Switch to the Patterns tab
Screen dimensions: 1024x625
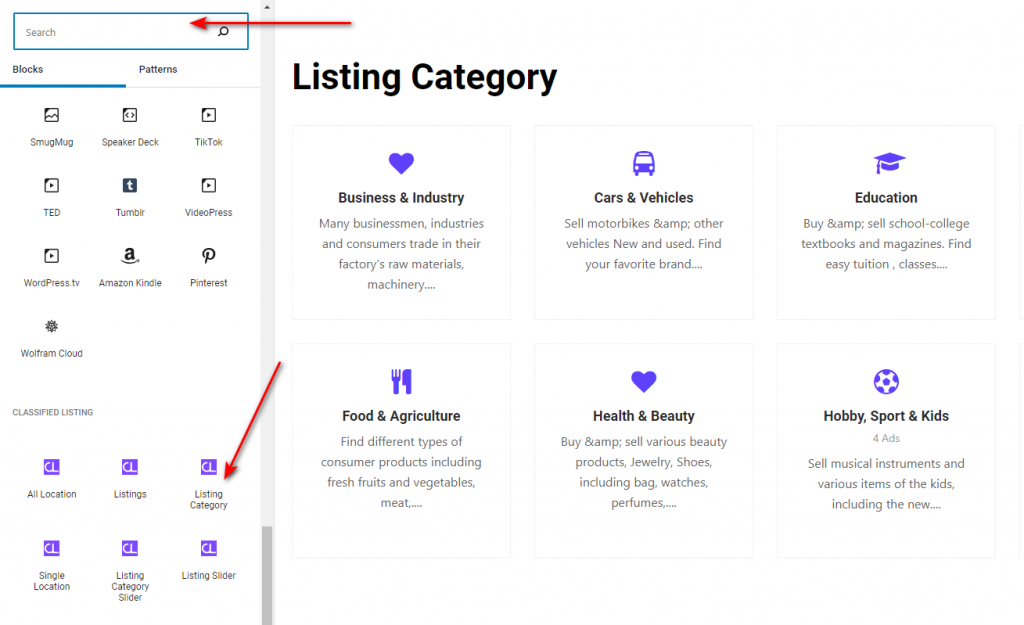click(158, 69)
